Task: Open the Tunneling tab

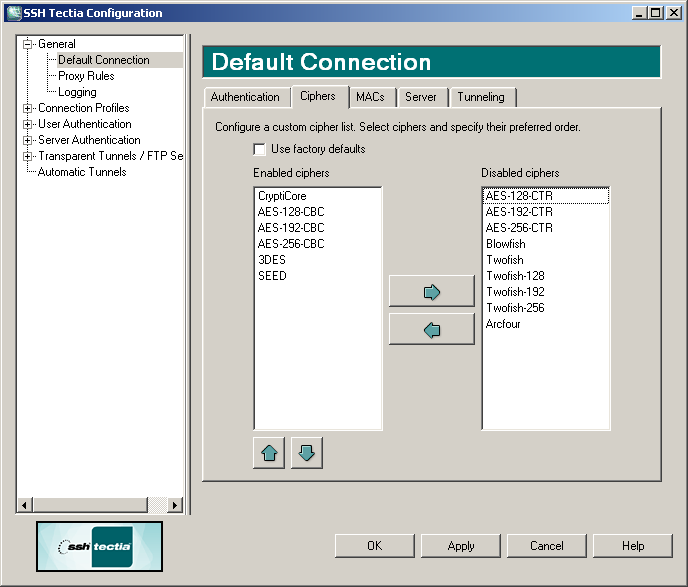Action: [x=481, y=97]
